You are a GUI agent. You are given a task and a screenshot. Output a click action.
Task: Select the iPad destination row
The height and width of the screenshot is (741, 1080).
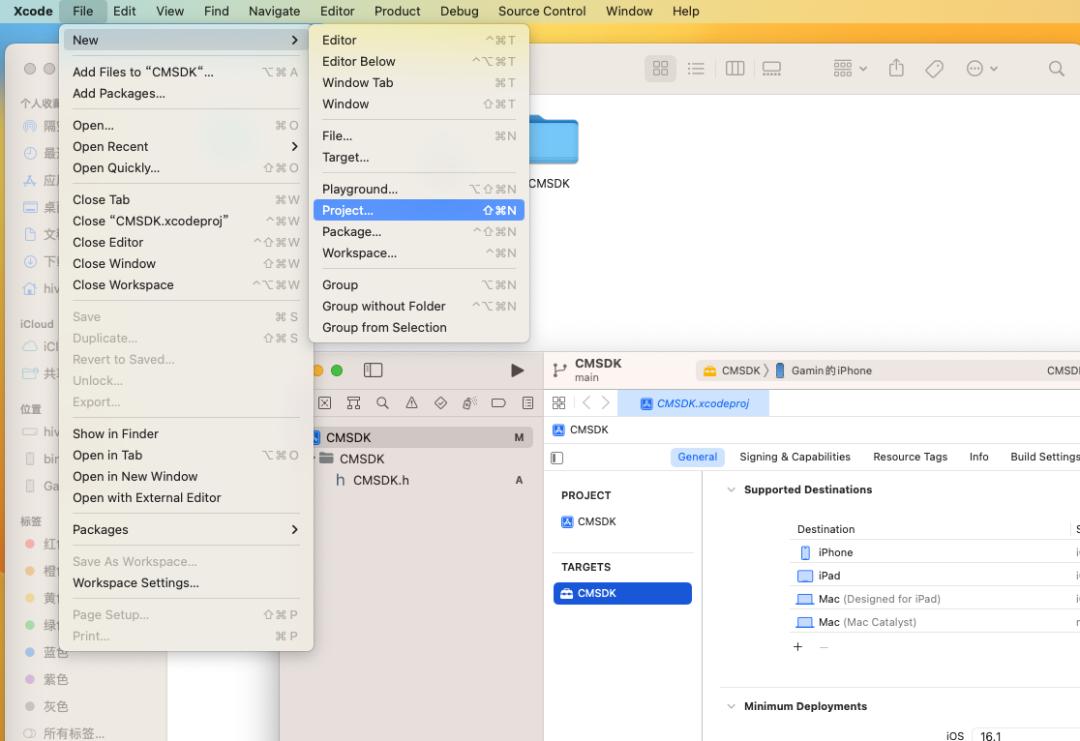coord(935,576)
